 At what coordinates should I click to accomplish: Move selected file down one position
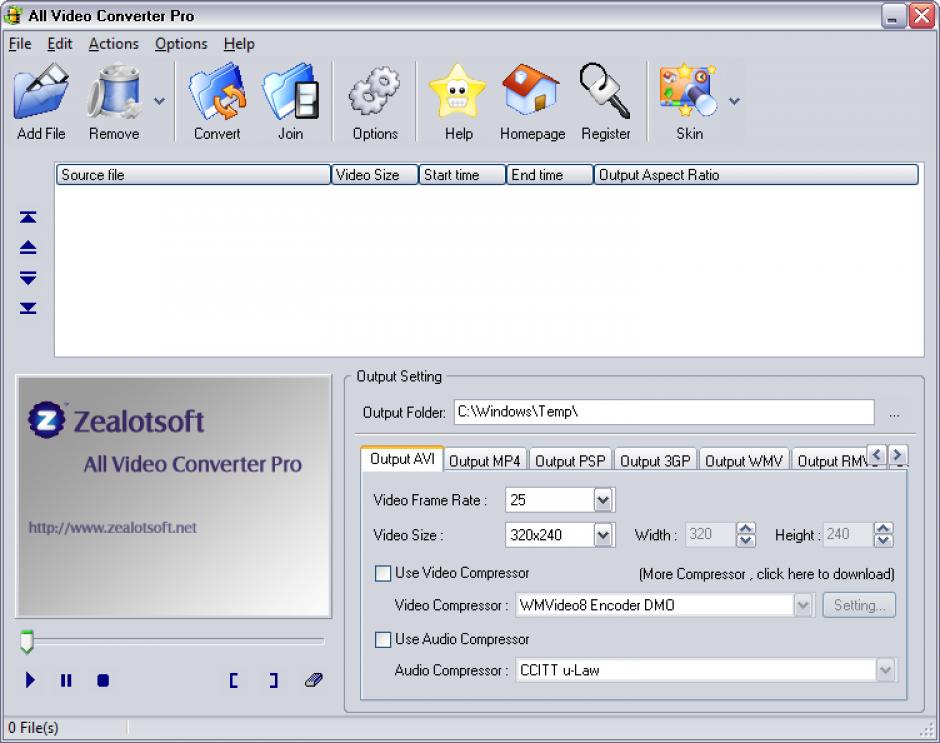tap(28, 278)
